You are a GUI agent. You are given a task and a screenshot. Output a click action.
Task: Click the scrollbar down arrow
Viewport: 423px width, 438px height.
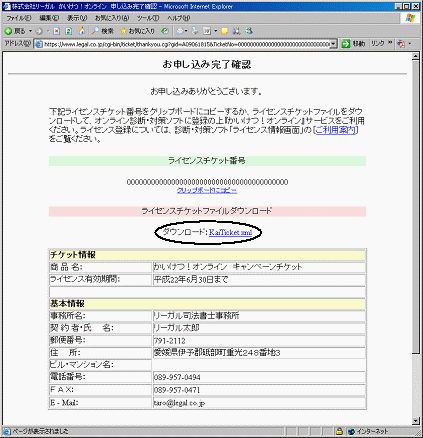(x=415, y=421)
